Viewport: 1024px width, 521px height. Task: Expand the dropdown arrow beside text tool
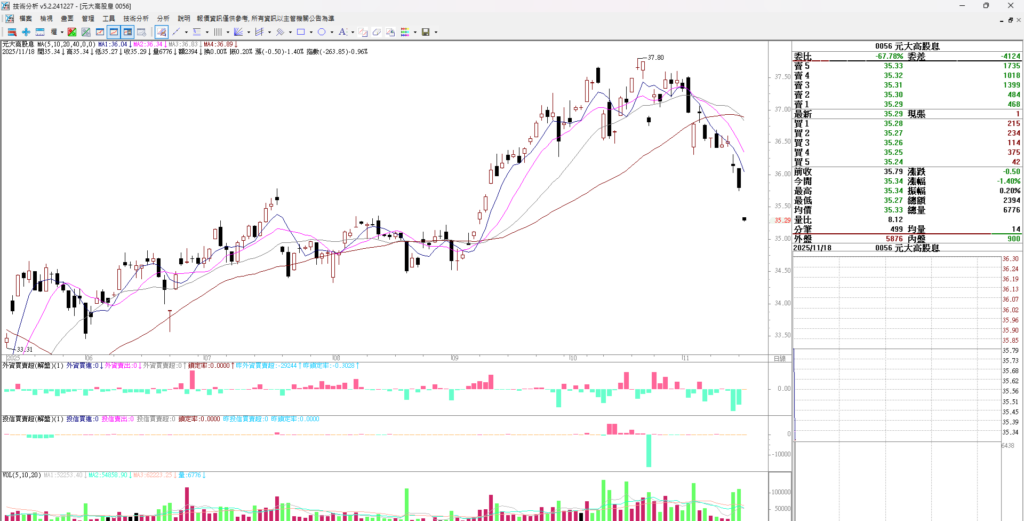click(x=349, y=32)
